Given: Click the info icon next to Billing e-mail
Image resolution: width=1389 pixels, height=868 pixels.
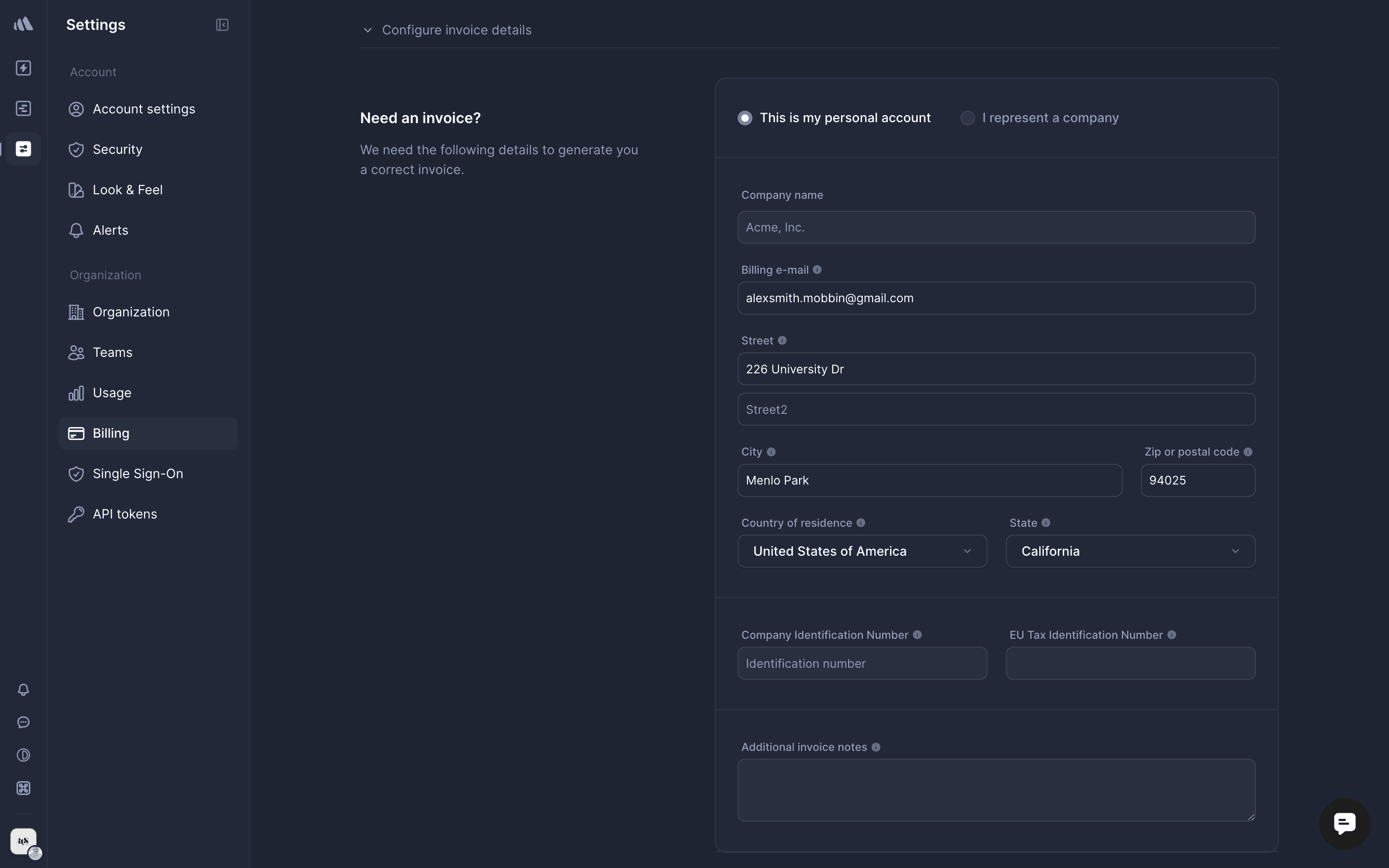Looking at the screenshot, I should point(817,270).
